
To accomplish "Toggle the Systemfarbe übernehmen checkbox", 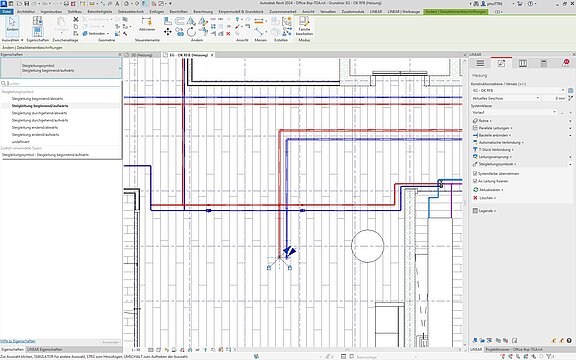I will (475, 173).
